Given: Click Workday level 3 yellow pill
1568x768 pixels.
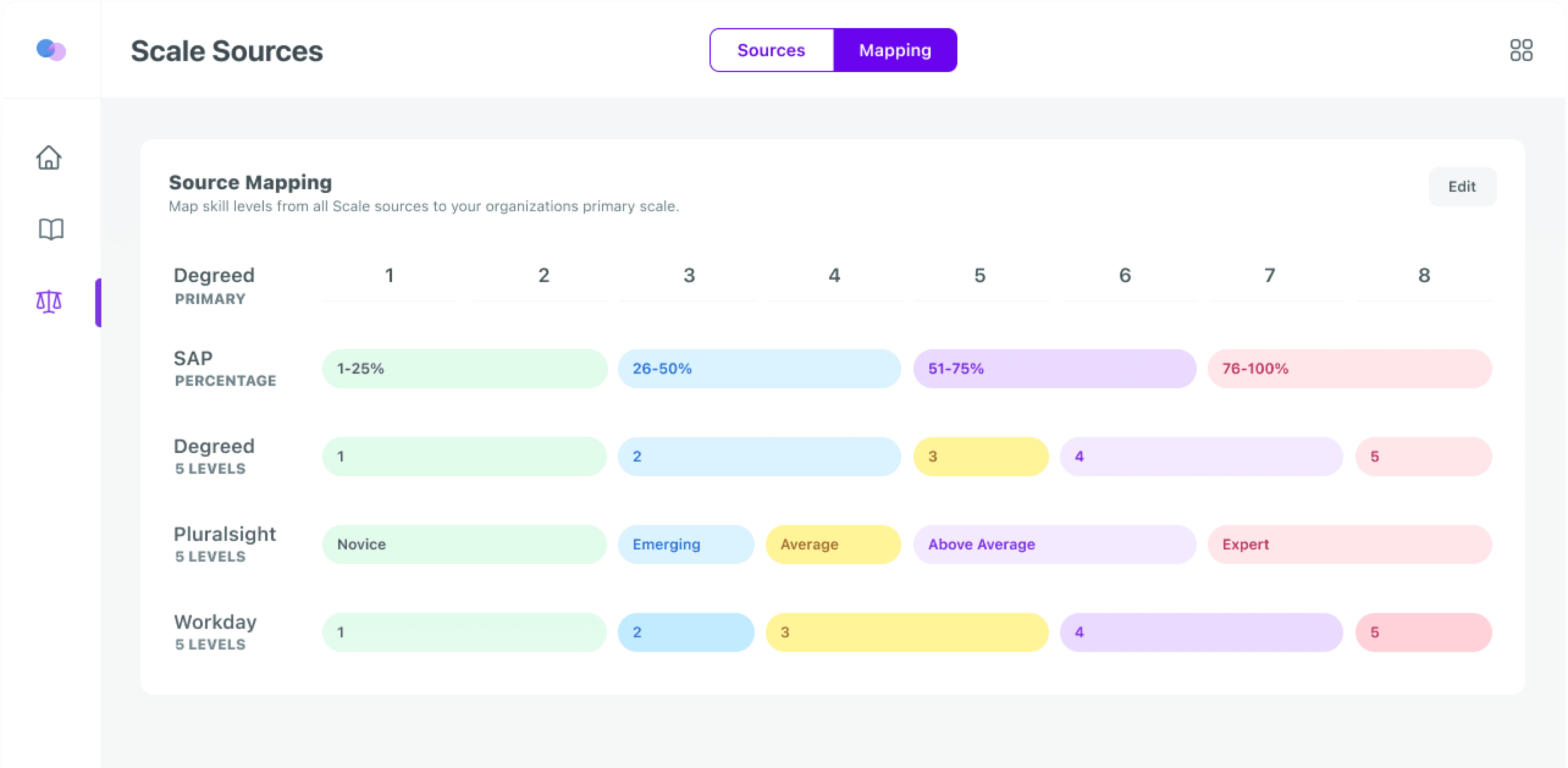Looking at the screenshot, I should tap(907, 632).
